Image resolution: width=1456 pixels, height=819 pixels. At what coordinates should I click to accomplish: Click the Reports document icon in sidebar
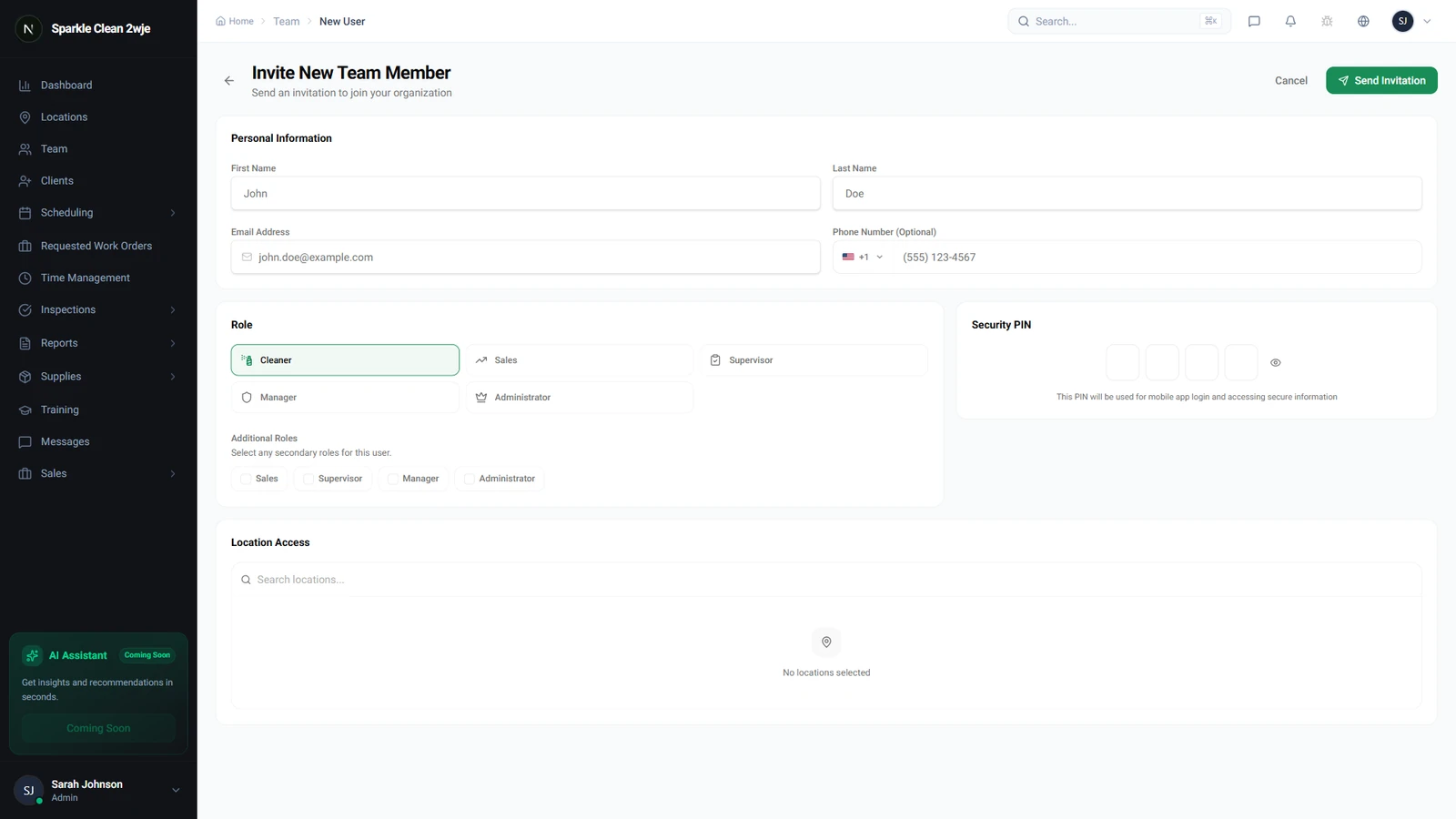[x=25, y=343]
